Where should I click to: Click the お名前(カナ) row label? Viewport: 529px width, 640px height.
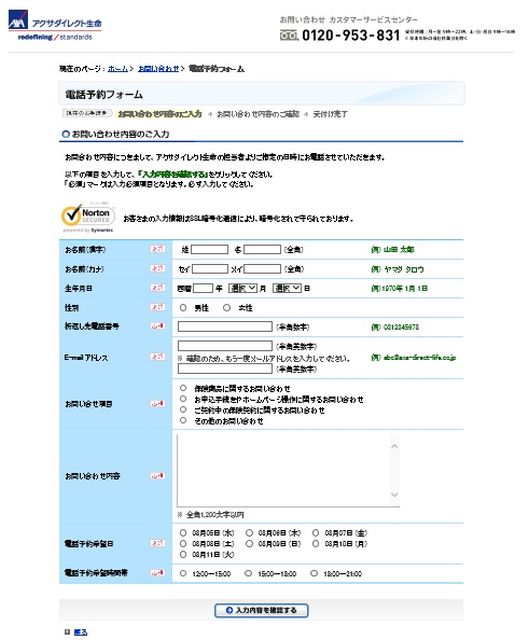coord(84,269)
